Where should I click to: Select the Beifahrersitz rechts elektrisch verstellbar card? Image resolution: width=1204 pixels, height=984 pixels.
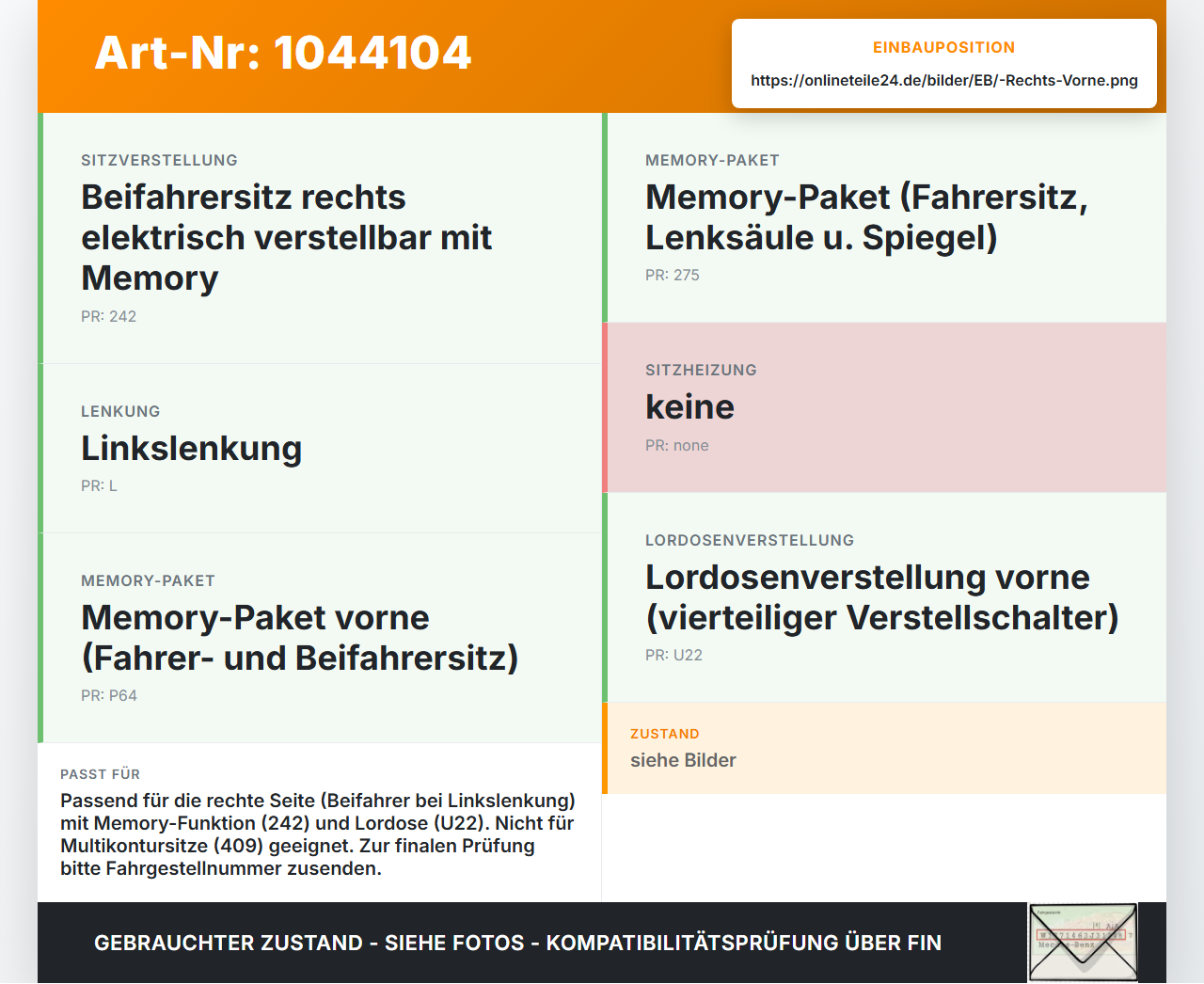[x=320, y=238]
